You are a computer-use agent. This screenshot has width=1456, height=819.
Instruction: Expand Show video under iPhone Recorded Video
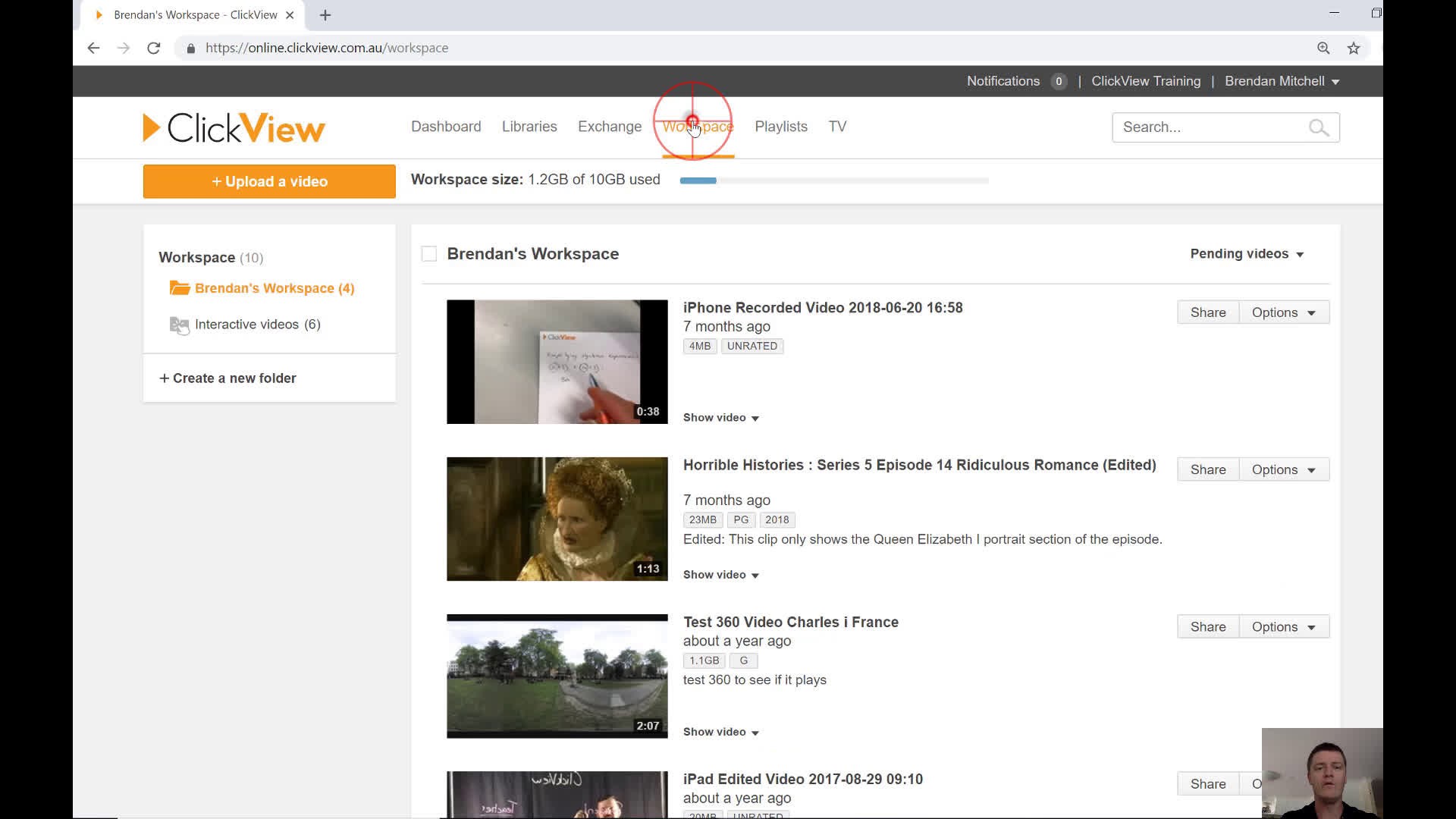(721, 418)
